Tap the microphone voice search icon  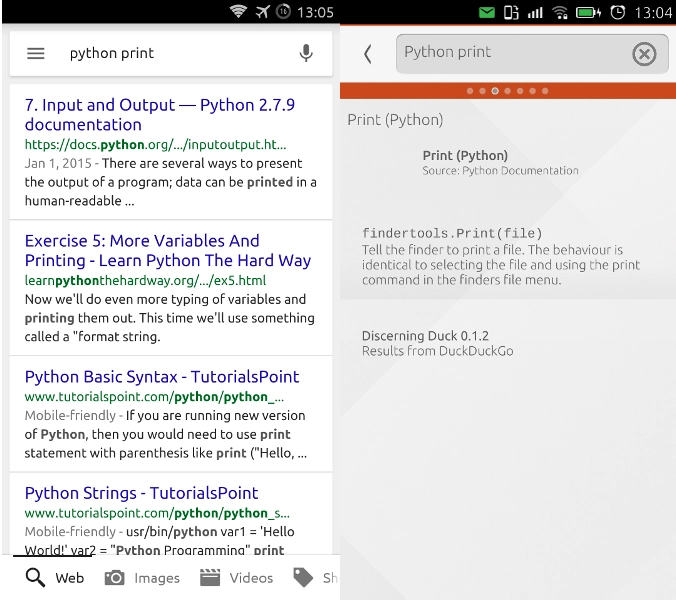pyautogui.click(x=306, y=53)
